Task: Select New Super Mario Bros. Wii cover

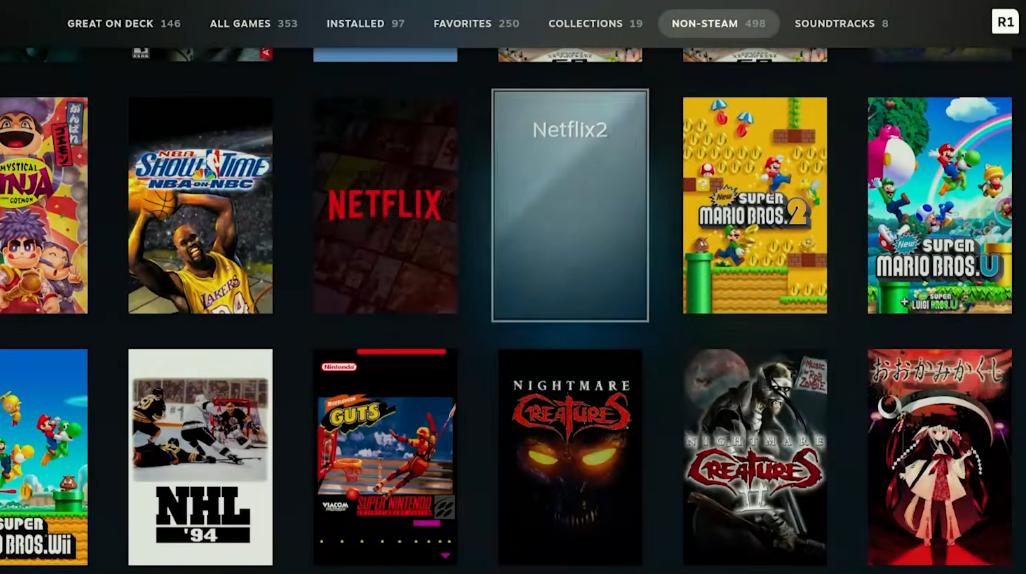Action: pos(43,457)
